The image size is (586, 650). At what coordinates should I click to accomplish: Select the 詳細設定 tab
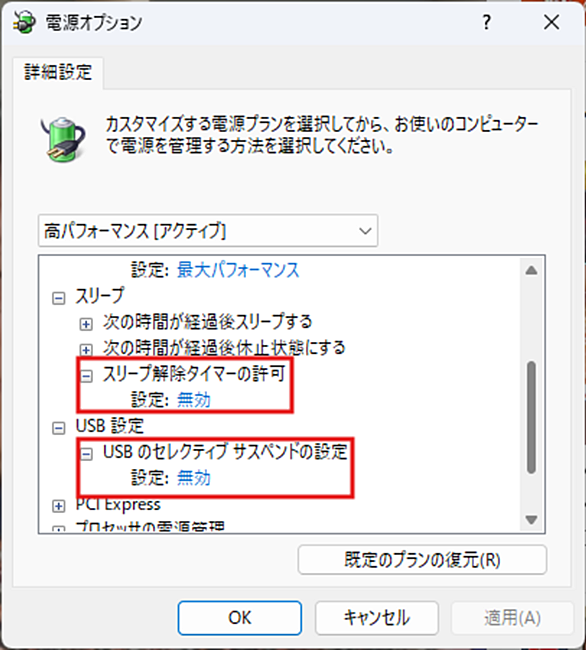58,73
